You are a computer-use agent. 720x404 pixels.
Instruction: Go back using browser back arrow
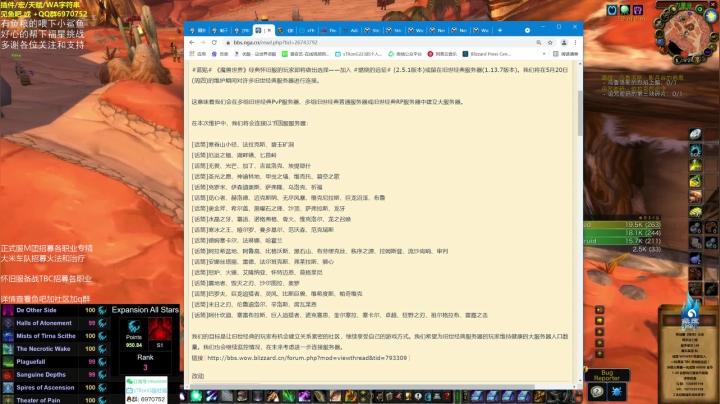tap(192, 43)
